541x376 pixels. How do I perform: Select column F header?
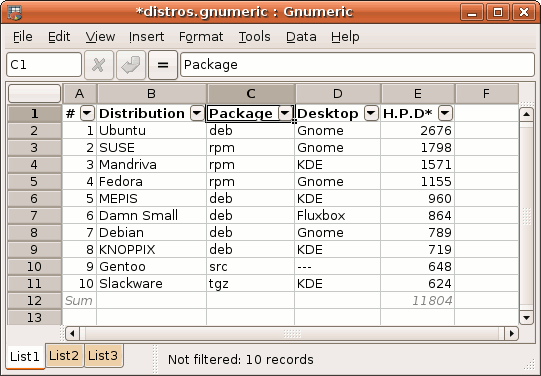click(486, 93)
